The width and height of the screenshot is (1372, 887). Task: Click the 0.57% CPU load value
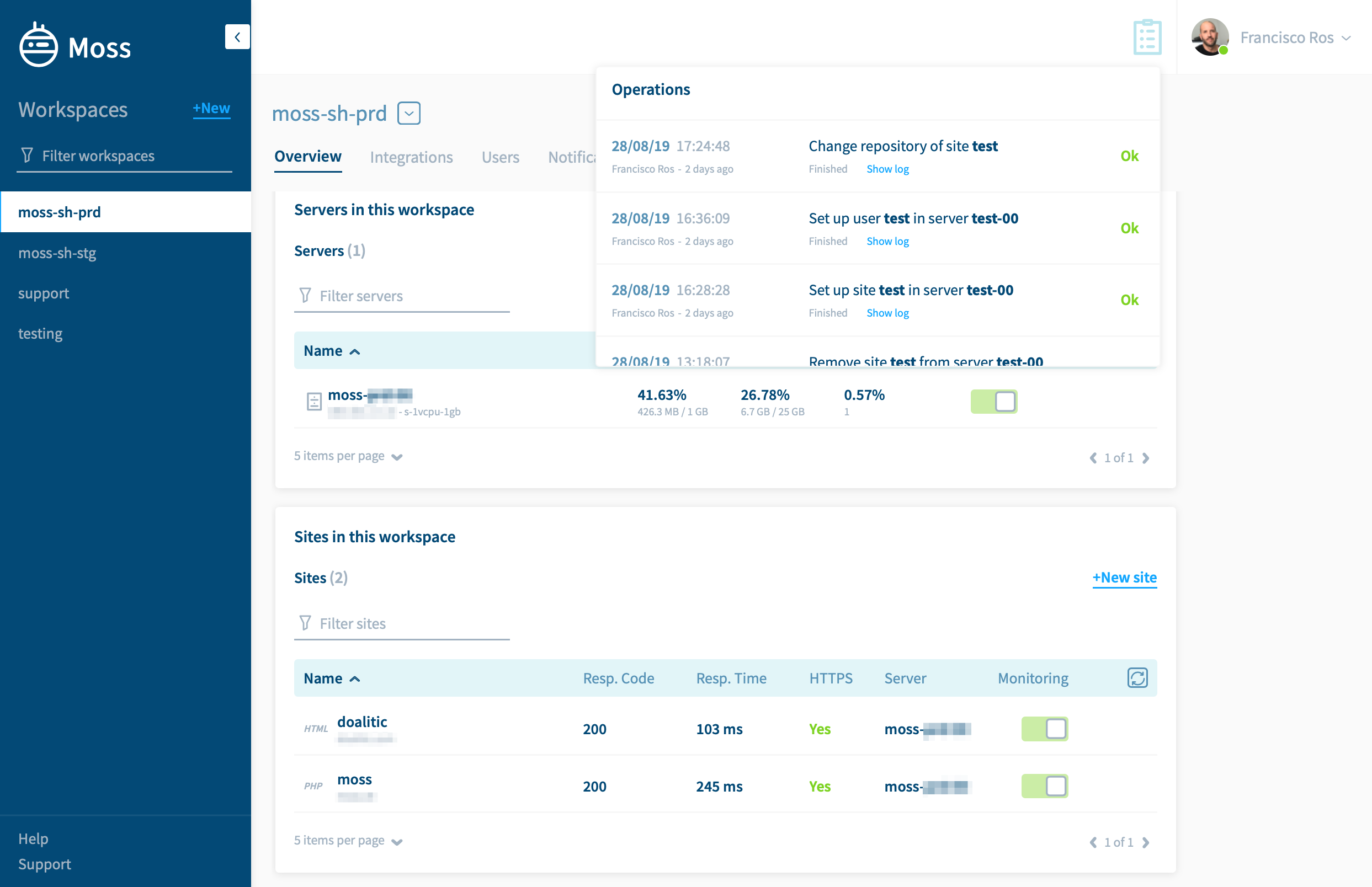864,395
